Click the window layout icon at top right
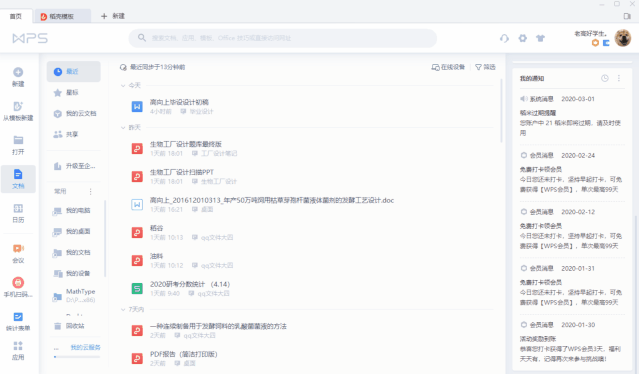Viewport: 639px width, 374px height. point(627,16)
